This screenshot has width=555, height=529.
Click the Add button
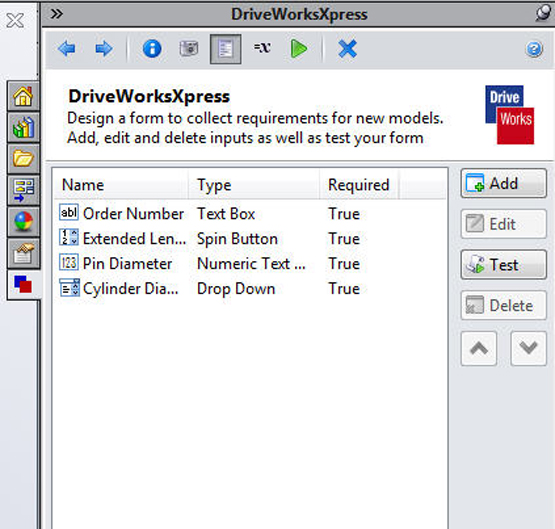pos(503,183)
